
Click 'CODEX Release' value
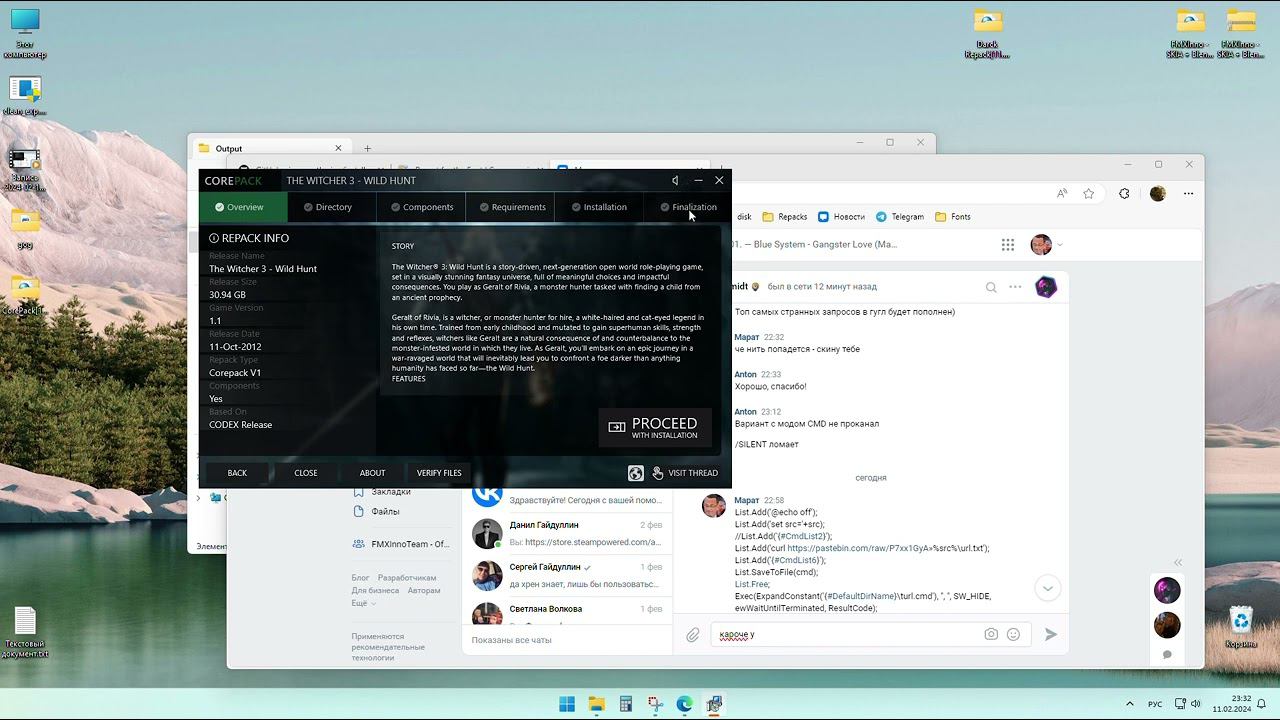point(240,425)
